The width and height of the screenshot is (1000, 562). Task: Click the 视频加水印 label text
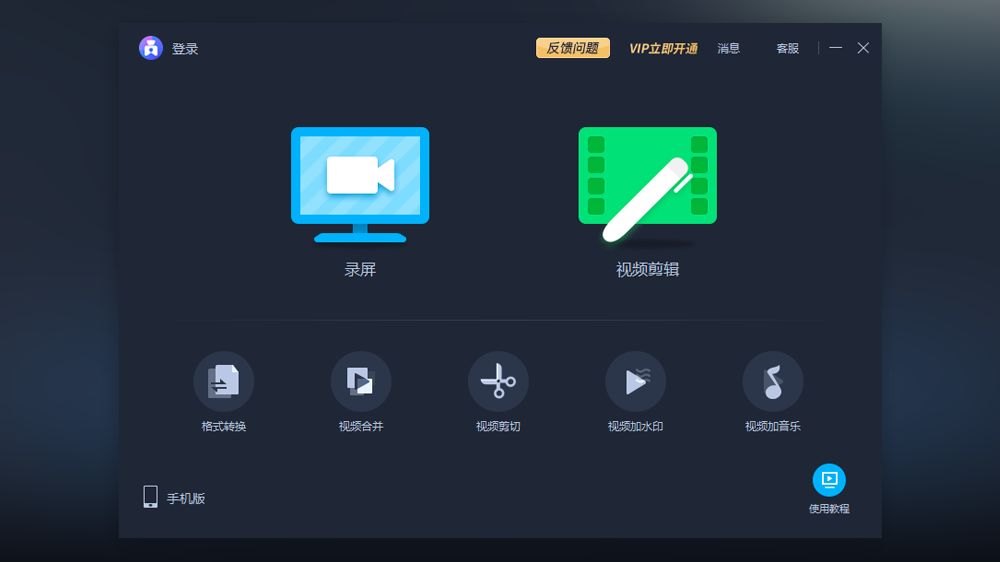[x=635, y=426]
